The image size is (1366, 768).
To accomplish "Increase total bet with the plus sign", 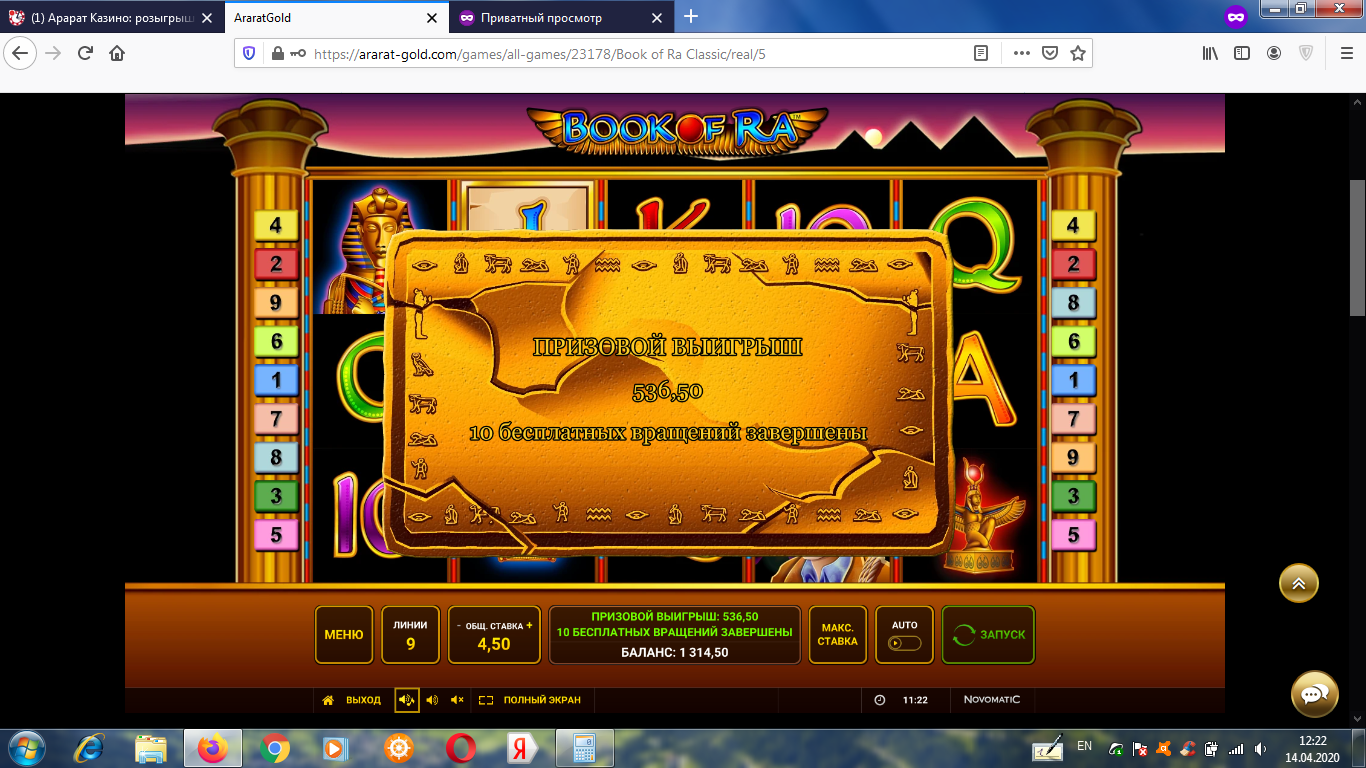I will click(529, 626).
